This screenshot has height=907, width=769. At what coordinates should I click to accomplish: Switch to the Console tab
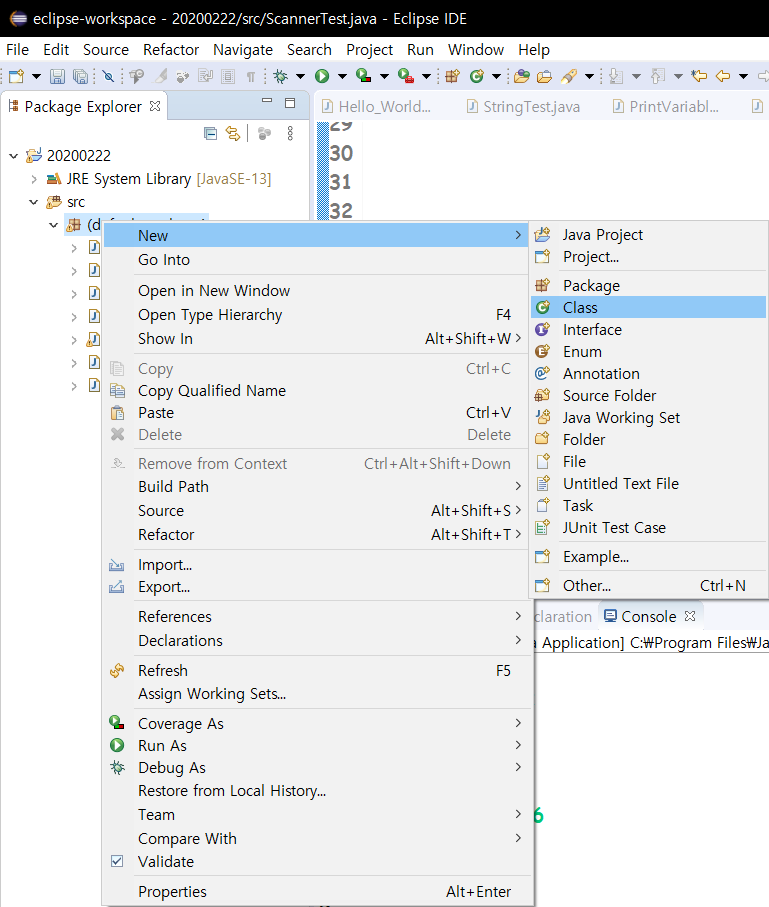[648, 617]
